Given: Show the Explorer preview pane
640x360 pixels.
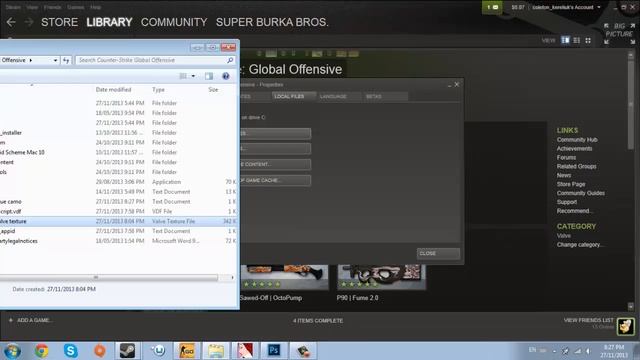Looking at the screenshot, I should (209, 76).
